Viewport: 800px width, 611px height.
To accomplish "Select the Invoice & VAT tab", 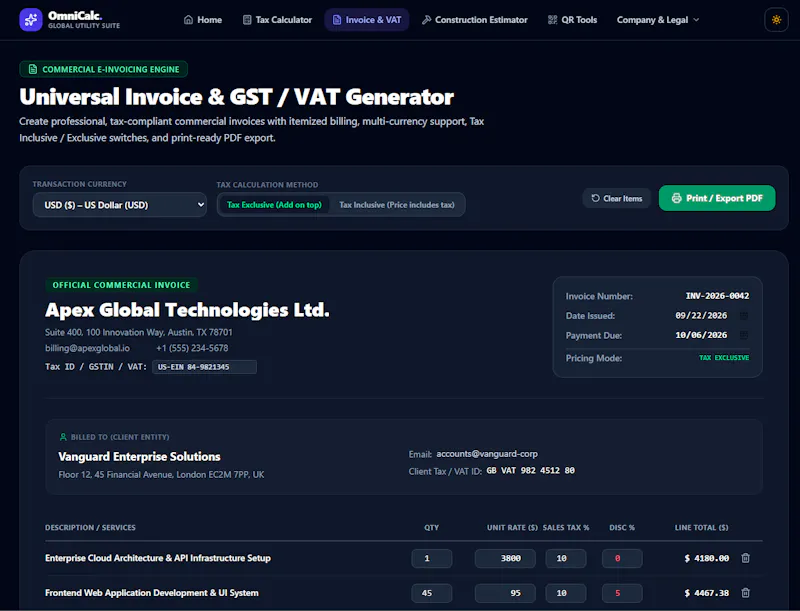I will coord(367,20).
